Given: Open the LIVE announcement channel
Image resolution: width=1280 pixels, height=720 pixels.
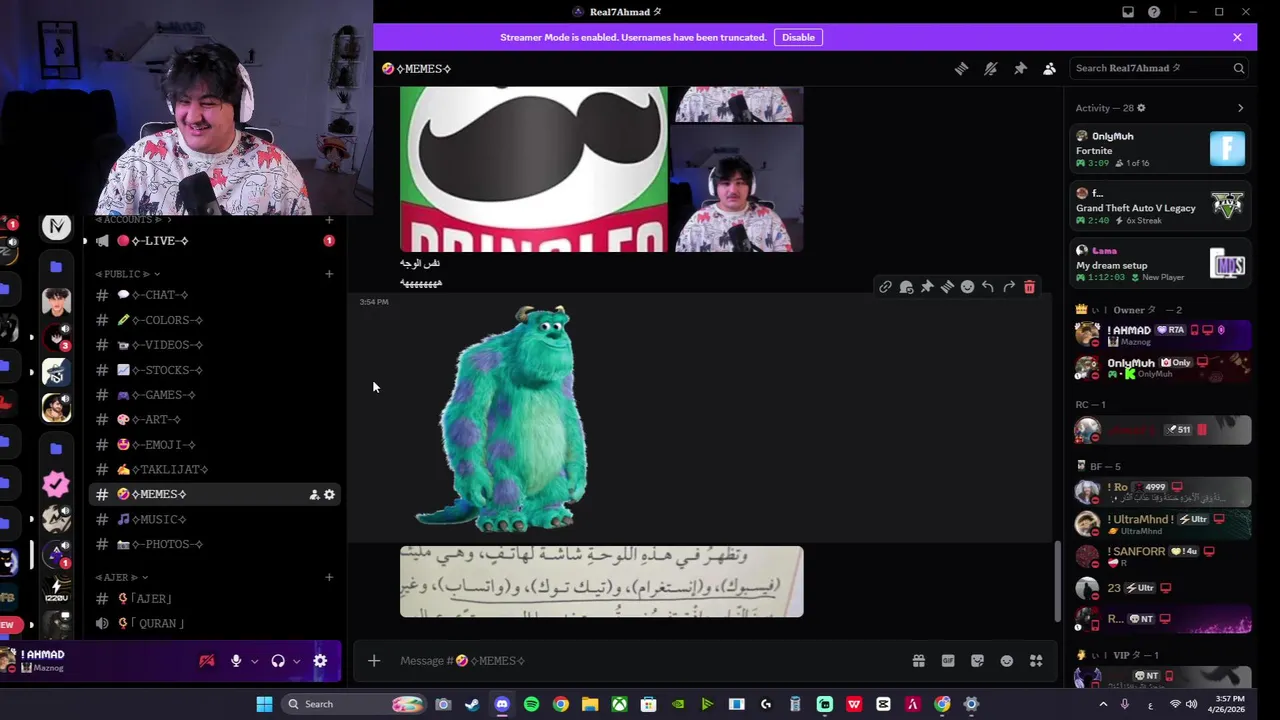Looking at the screenshot, I should point(215,241).
